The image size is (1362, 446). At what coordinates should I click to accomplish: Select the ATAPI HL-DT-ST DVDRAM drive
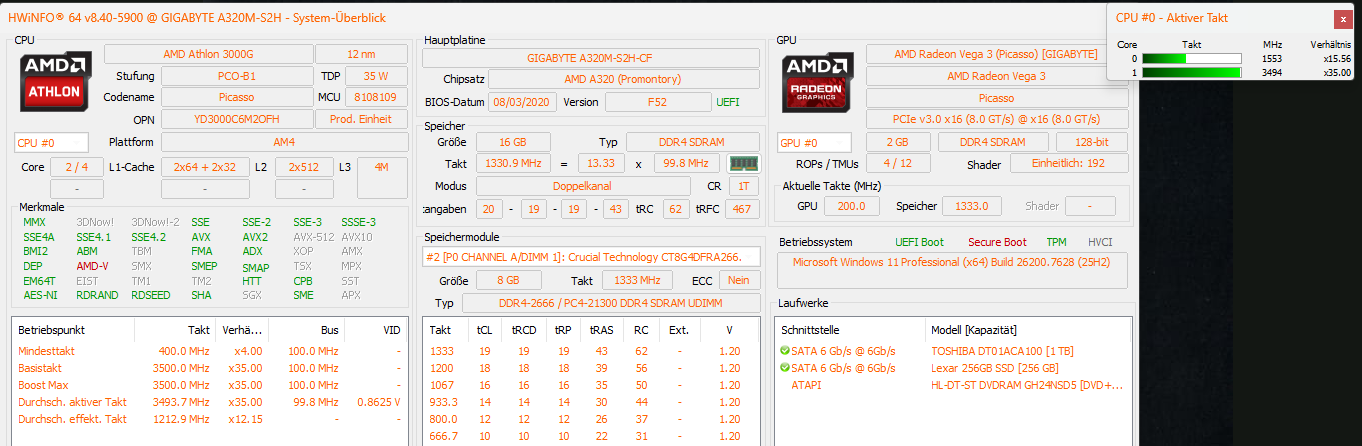(x=954, y=385)
